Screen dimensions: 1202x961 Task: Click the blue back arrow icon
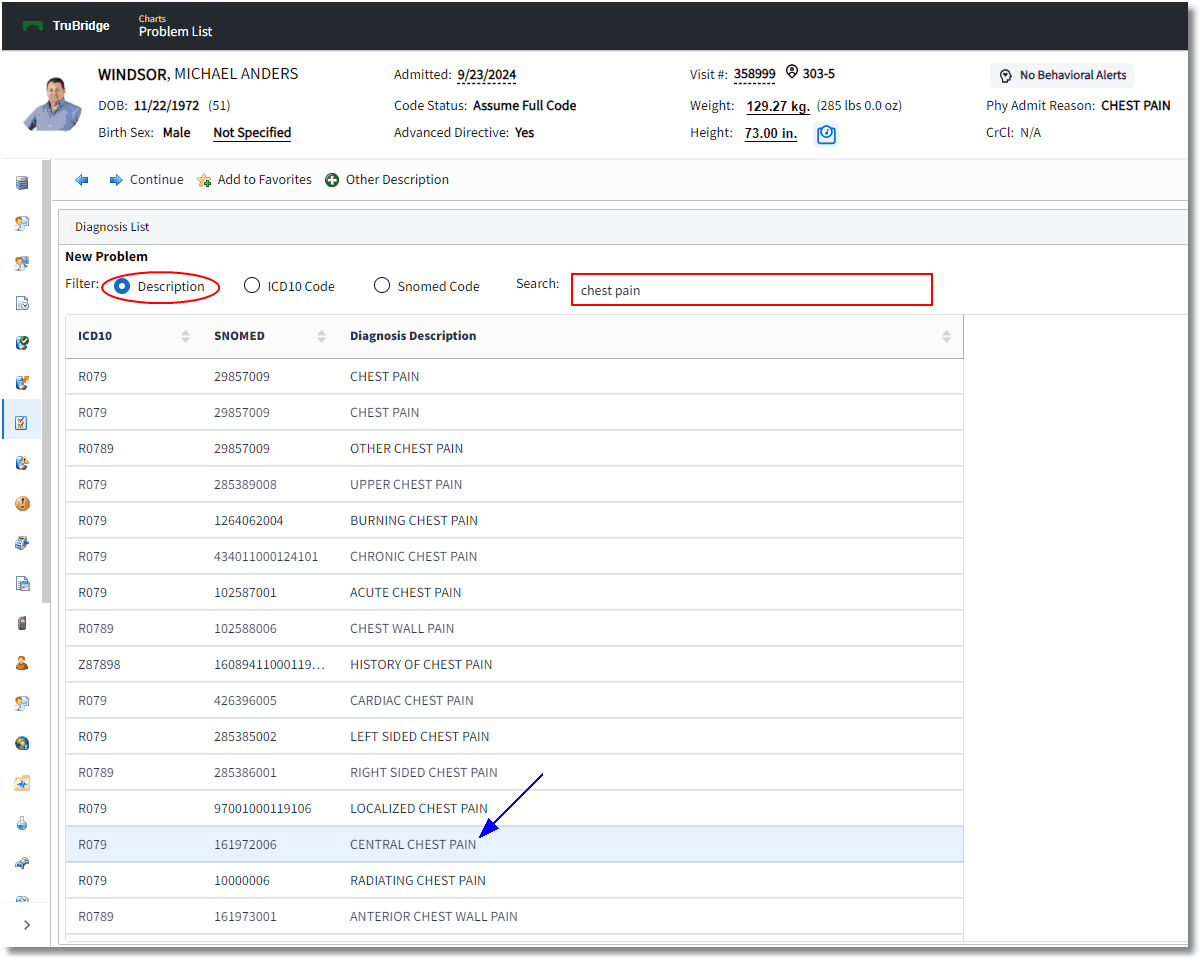[82, 180]
